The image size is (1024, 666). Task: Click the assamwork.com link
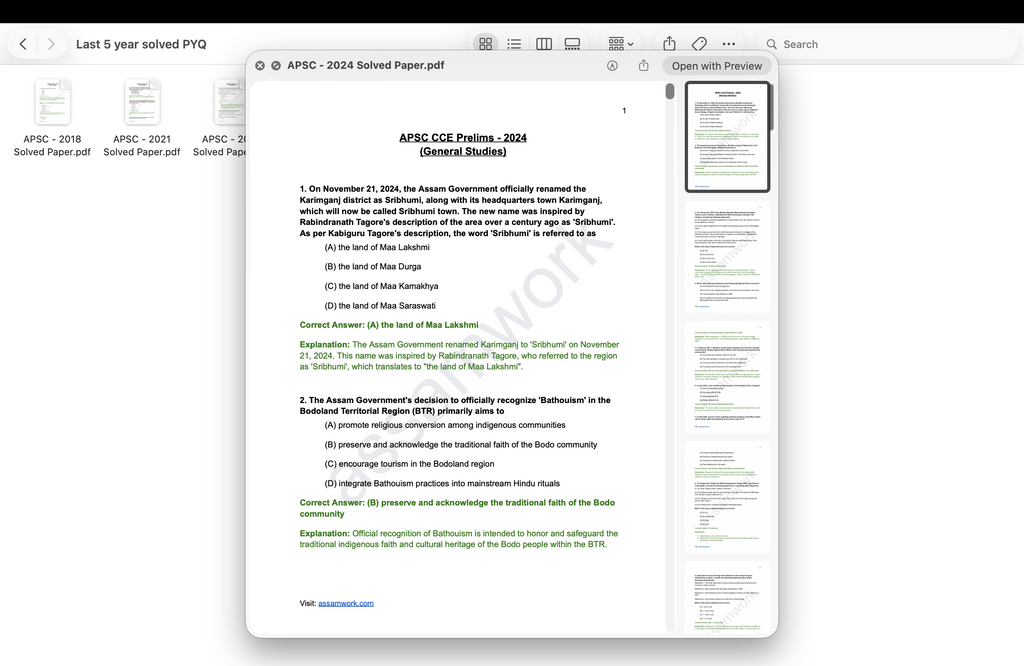click(x=345, y=603)
